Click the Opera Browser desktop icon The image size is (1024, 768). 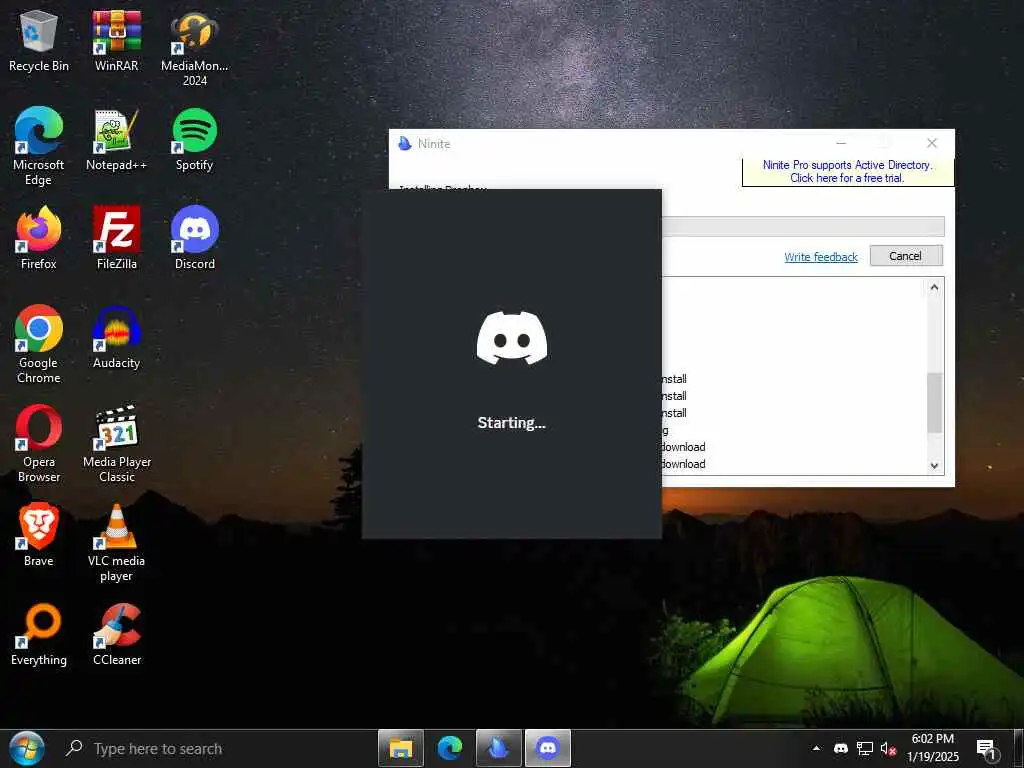(x=39, y=444)
